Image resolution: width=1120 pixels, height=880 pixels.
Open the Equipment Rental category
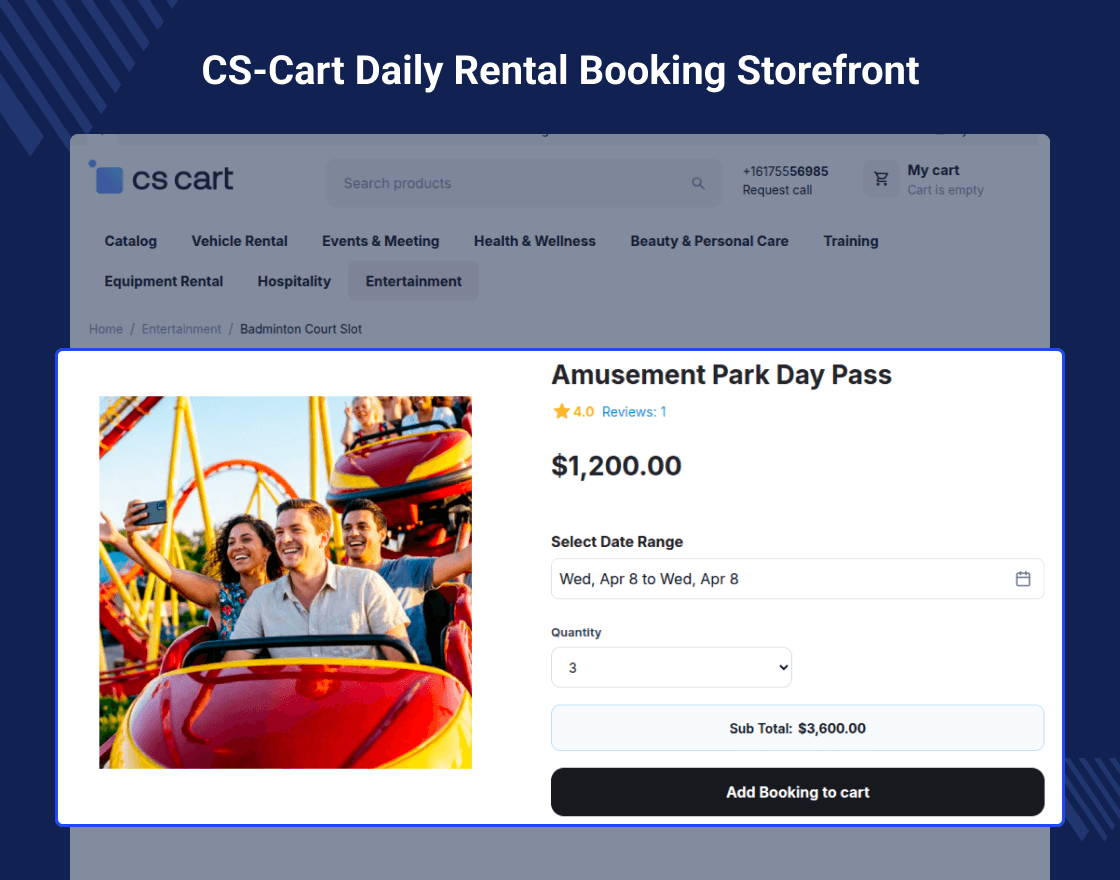pyautogui.click(x=163, y=281)
